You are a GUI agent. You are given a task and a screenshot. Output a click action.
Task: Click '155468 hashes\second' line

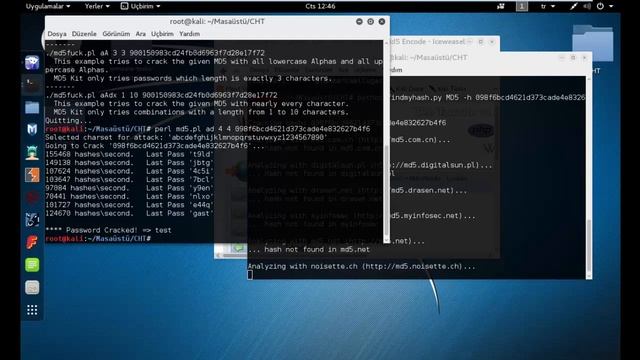tap(129, 154)
